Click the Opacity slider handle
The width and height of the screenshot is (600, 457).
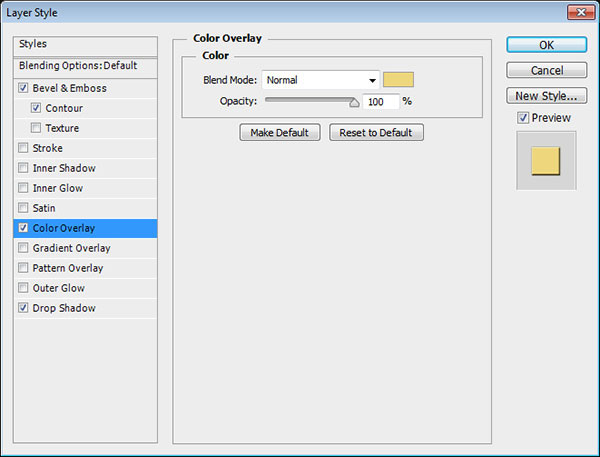[x=354, y=103]
